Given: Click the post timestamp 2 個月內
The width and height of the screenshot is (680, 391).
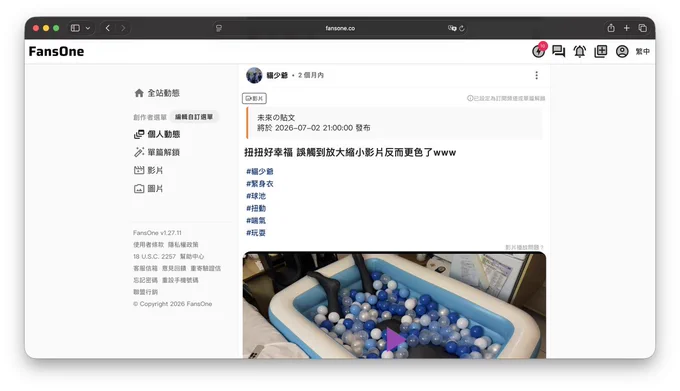Looking at the screenshot, I should click(x=311, y=75).
